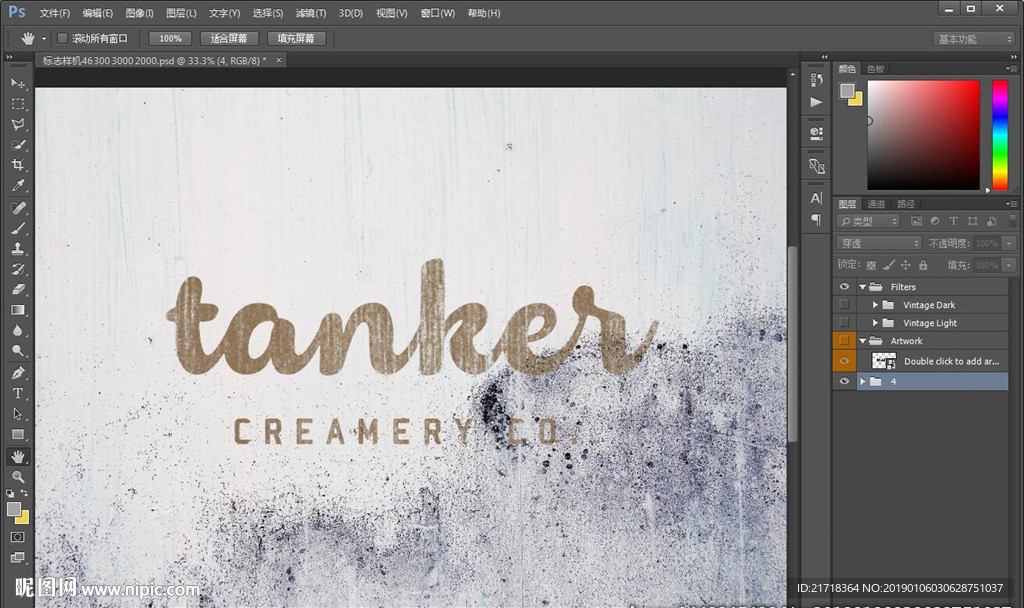Screen dimensions: 1024x608
Task: Select the Dodge tool
Action: coord(18,351)
